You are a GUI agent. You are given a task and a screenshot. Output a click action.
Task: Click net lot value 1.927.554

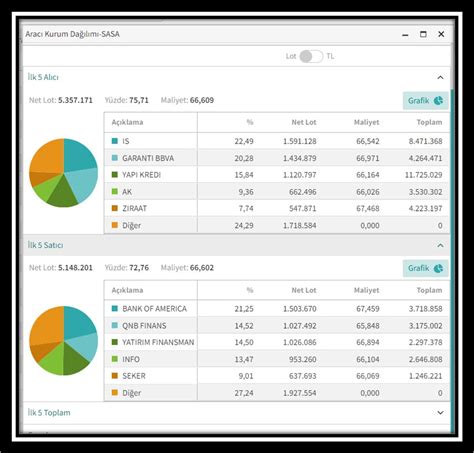pos(300,393)
